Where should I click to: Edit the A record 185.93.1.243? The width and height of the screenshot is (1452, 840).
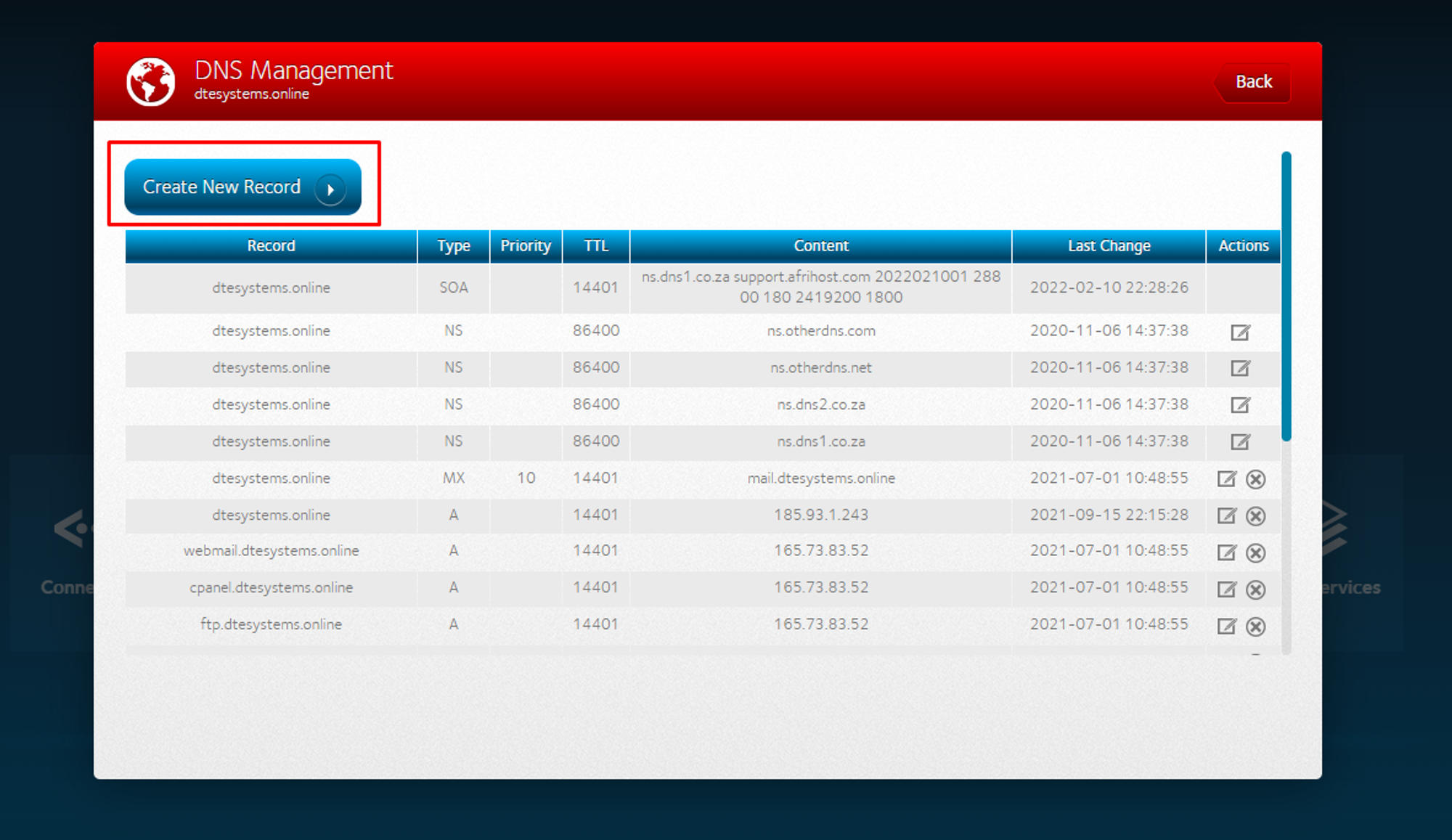[x=1226, y=515]
